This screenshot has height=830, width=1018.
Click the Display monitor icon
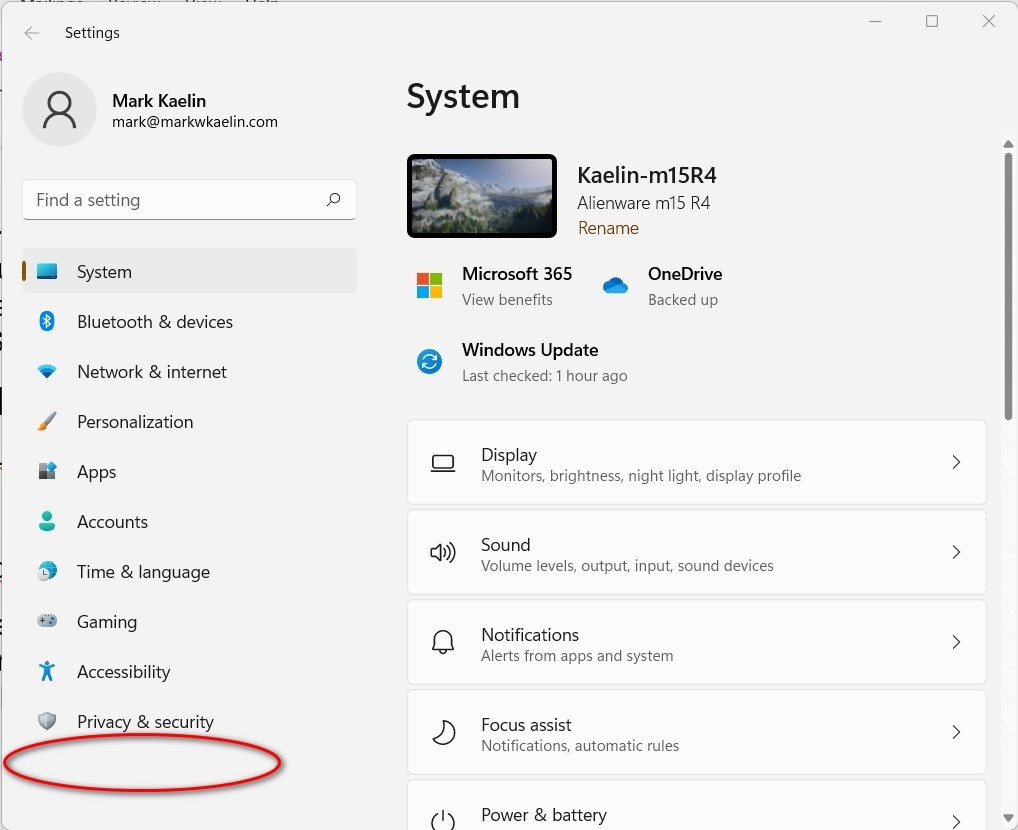[x=443, y=462]
